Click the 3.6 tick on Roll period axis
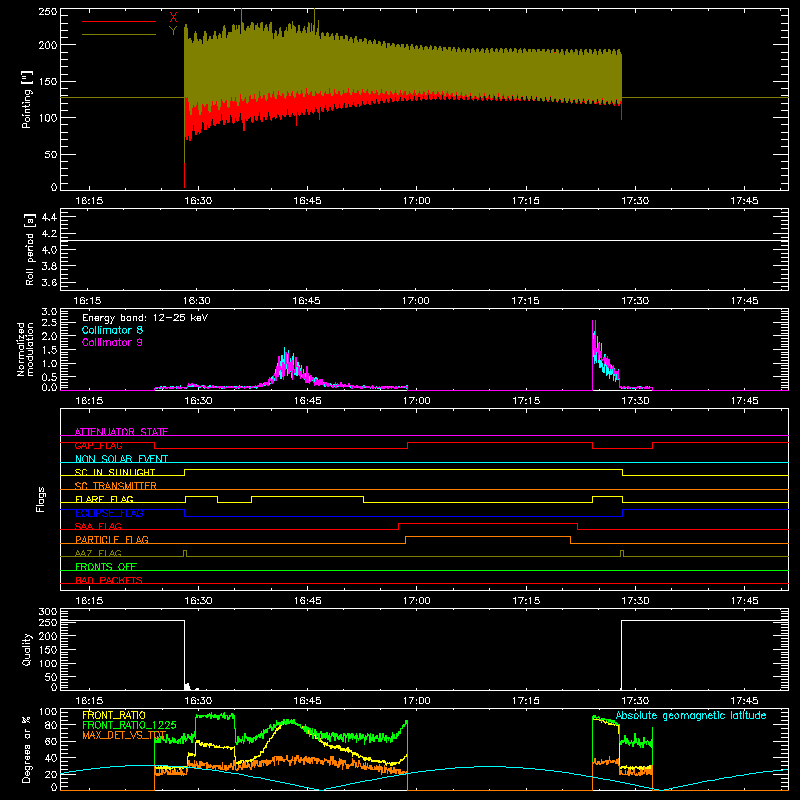Screen dimensions: 800x800 49,282
